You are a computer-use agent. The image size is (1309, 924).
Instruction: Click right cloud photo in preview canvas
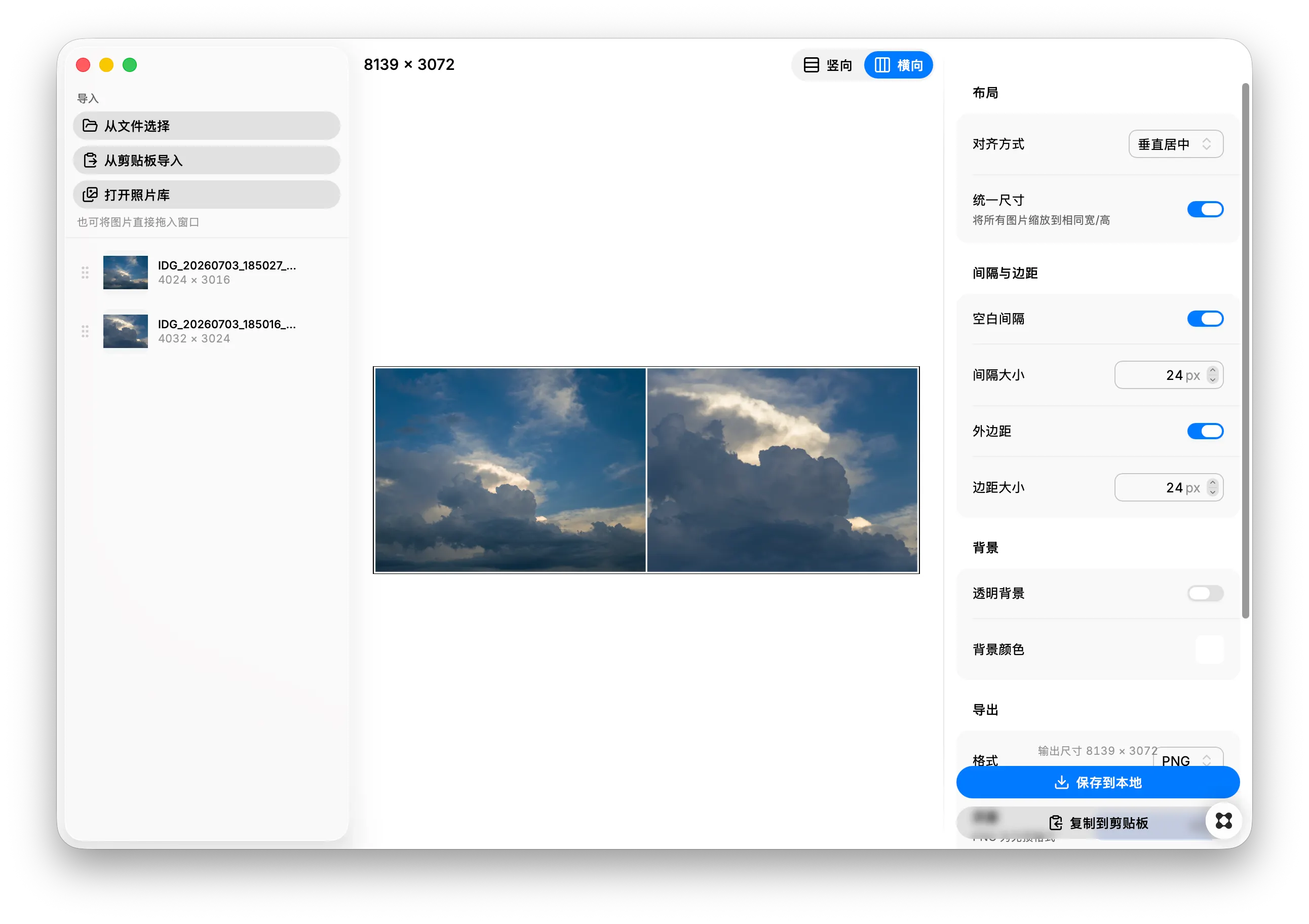tap(782, 470)
